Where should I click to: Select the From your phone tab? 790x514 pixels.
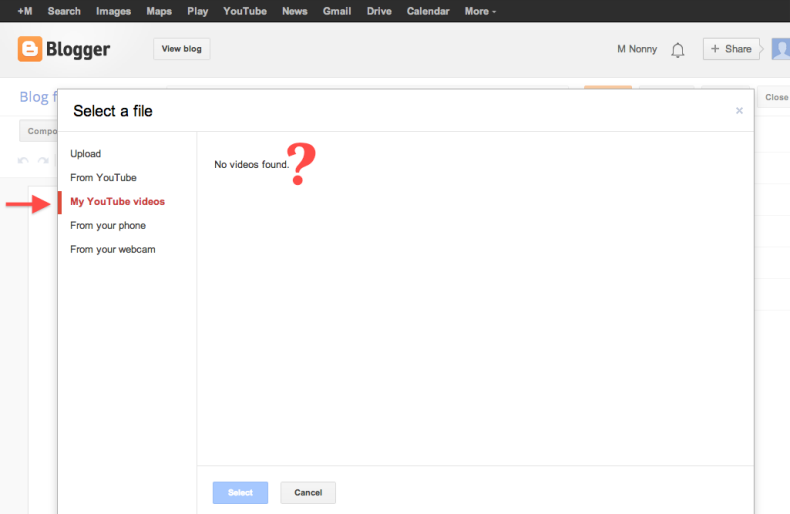coord(108,225)
